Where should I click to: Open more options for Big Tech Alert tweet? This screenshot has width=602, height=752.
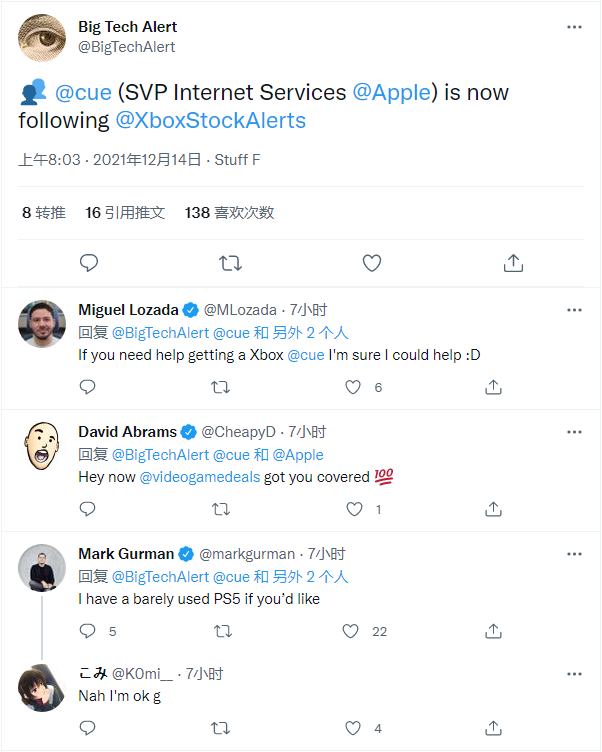pyautogui.click(x=574, y=27)
